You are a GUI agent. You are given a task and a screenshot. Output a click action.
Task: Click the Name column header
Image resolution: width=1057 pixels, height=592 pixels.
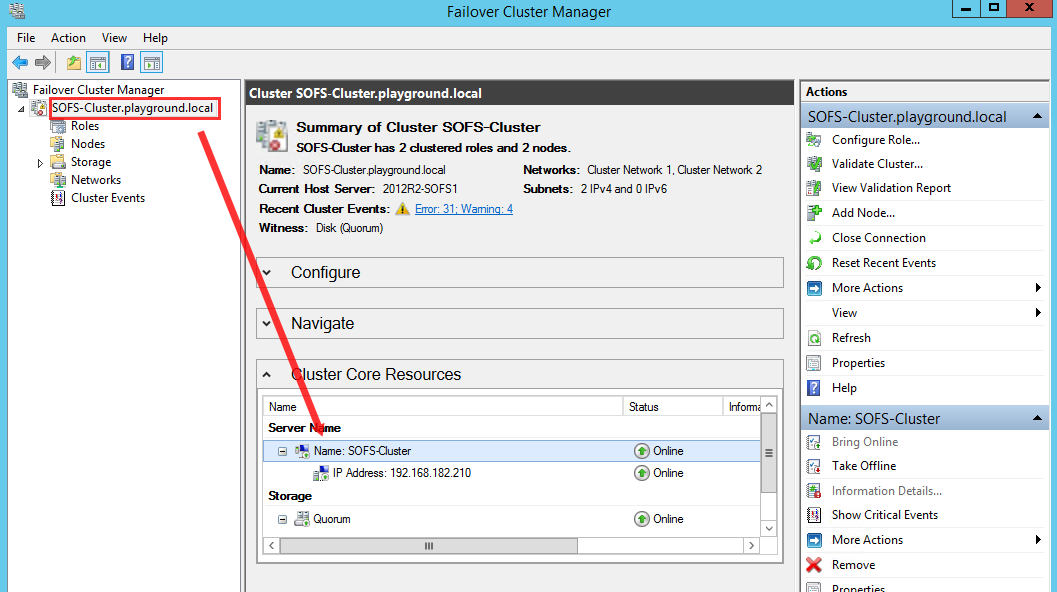442,407
